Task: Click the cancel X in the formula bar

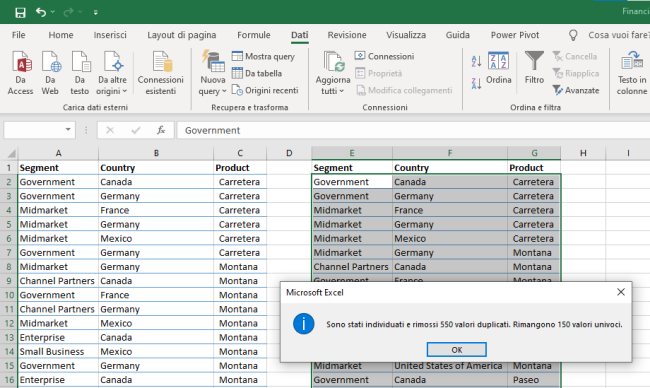Action: pyautogui.click(x=110, y=130)
